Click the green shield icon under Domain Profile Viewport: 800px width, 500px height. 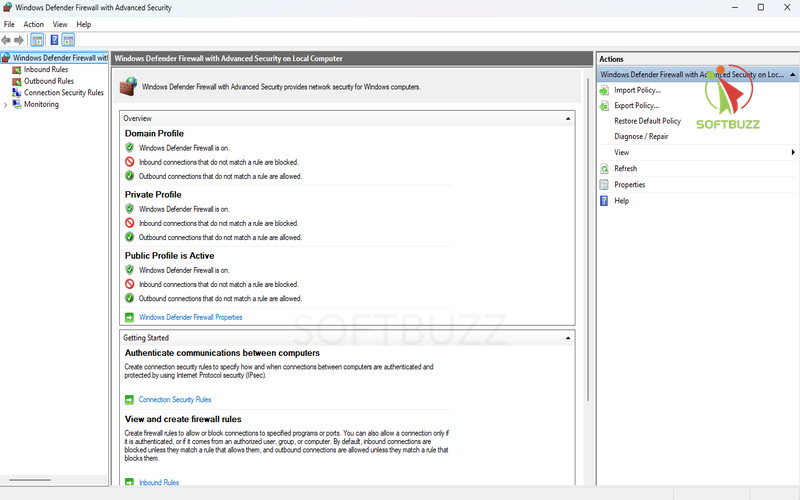click(x=130, y=147)
